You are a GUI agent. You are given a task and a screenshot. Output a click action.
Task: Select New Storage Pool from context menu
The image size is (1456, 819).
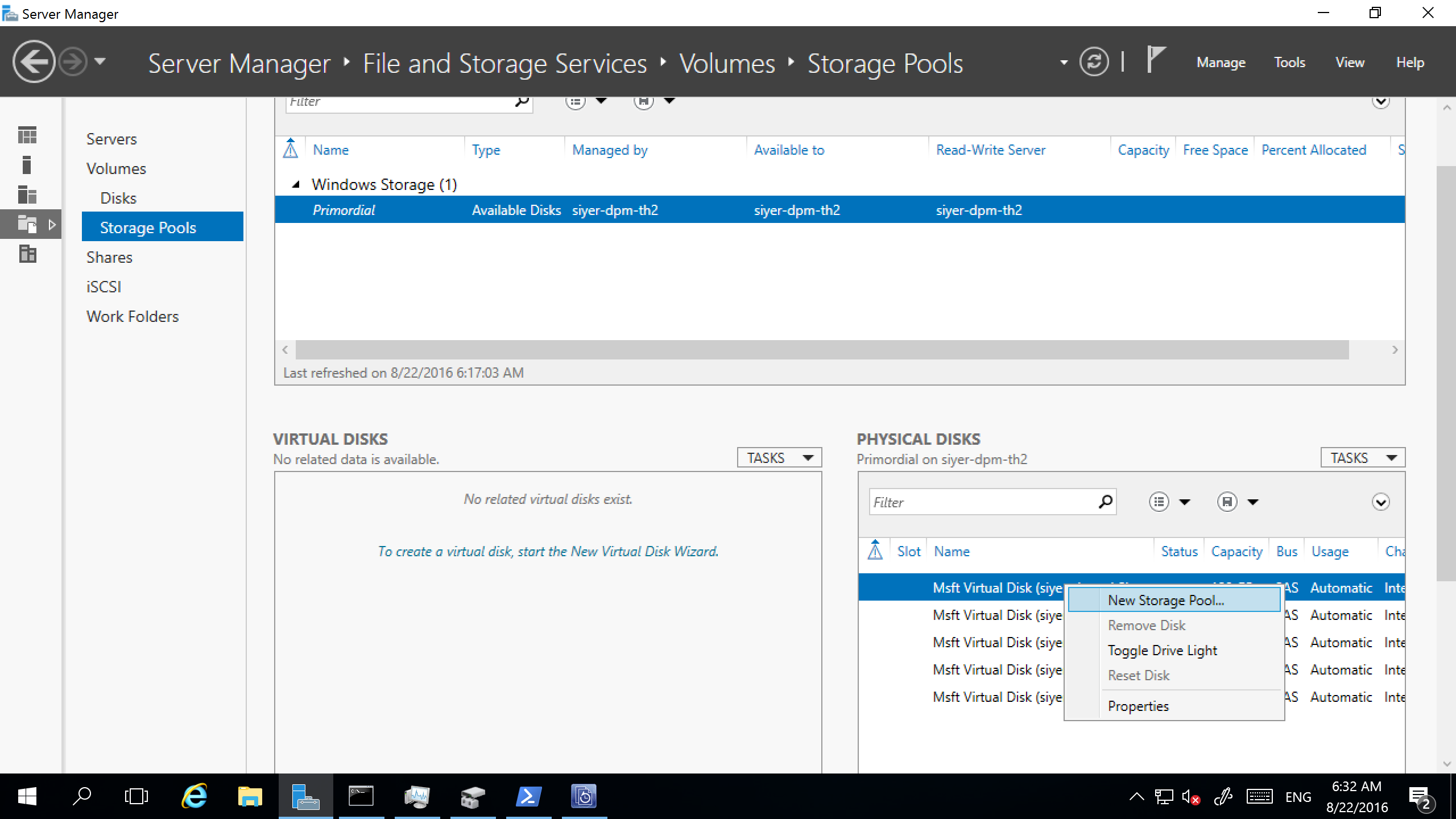coord(1165,599)
